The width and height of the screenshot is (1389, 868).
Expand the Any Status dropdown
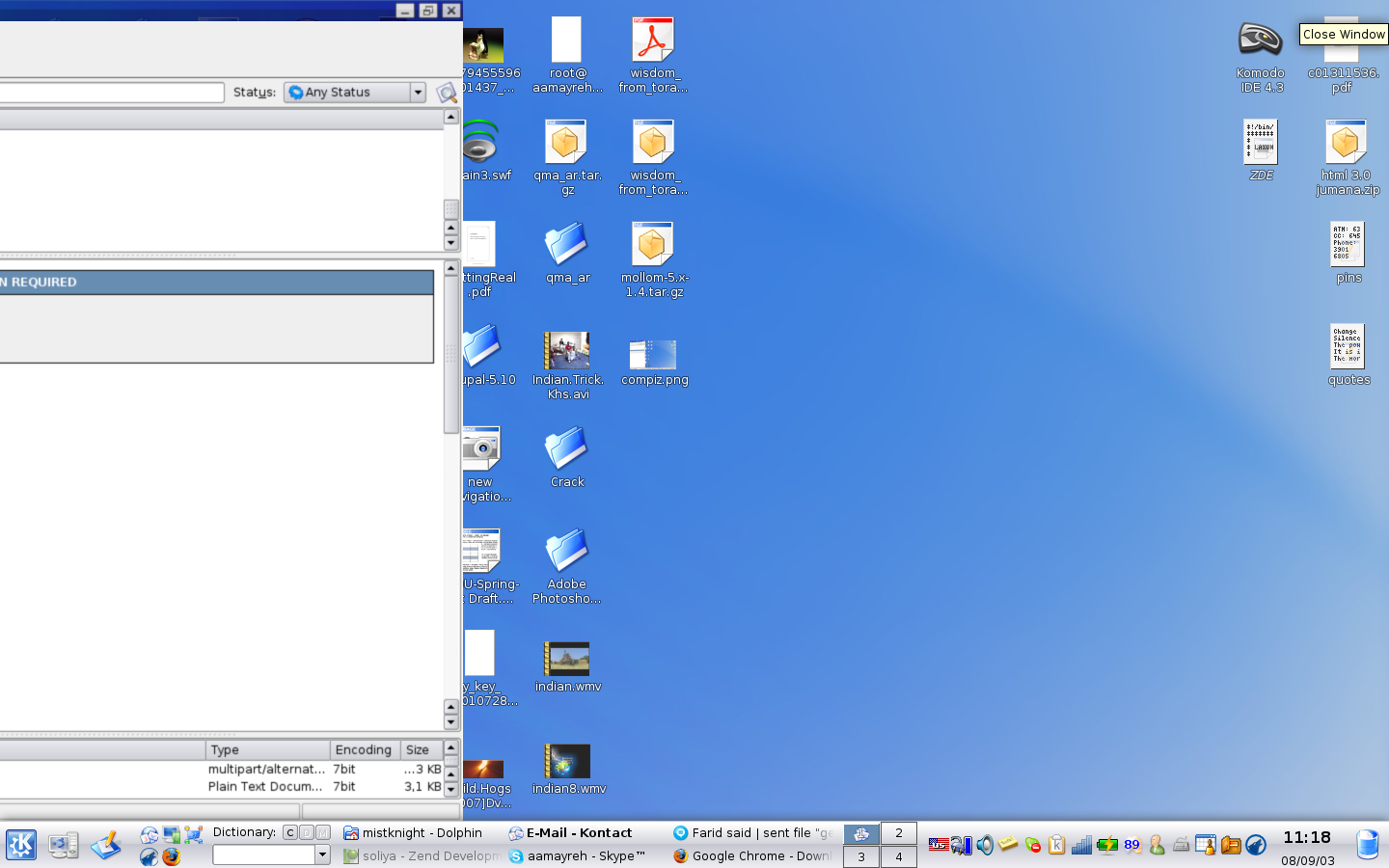click(x=418, y=93)
